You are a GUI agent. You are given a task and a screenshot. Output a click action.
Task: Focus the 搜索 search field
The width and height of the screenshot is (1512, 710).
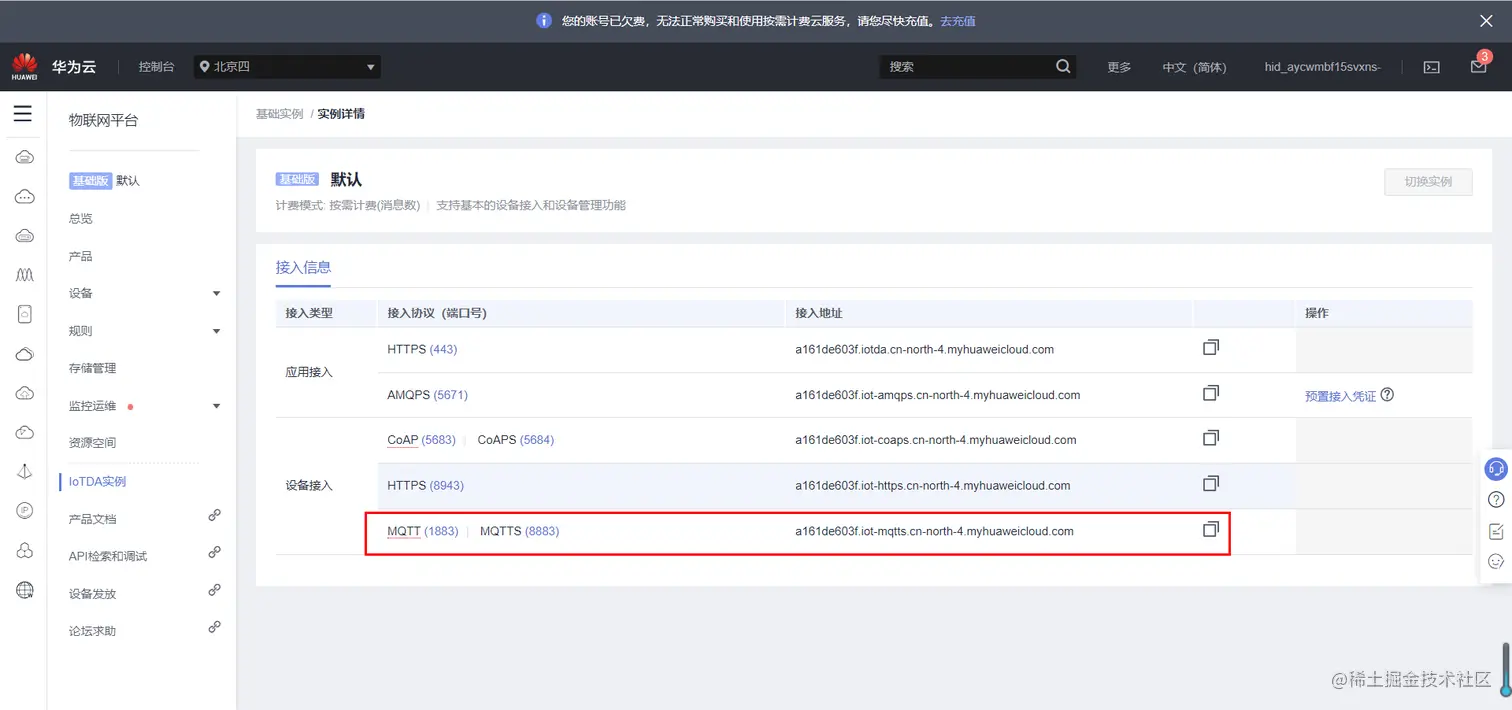pos(967,67)
